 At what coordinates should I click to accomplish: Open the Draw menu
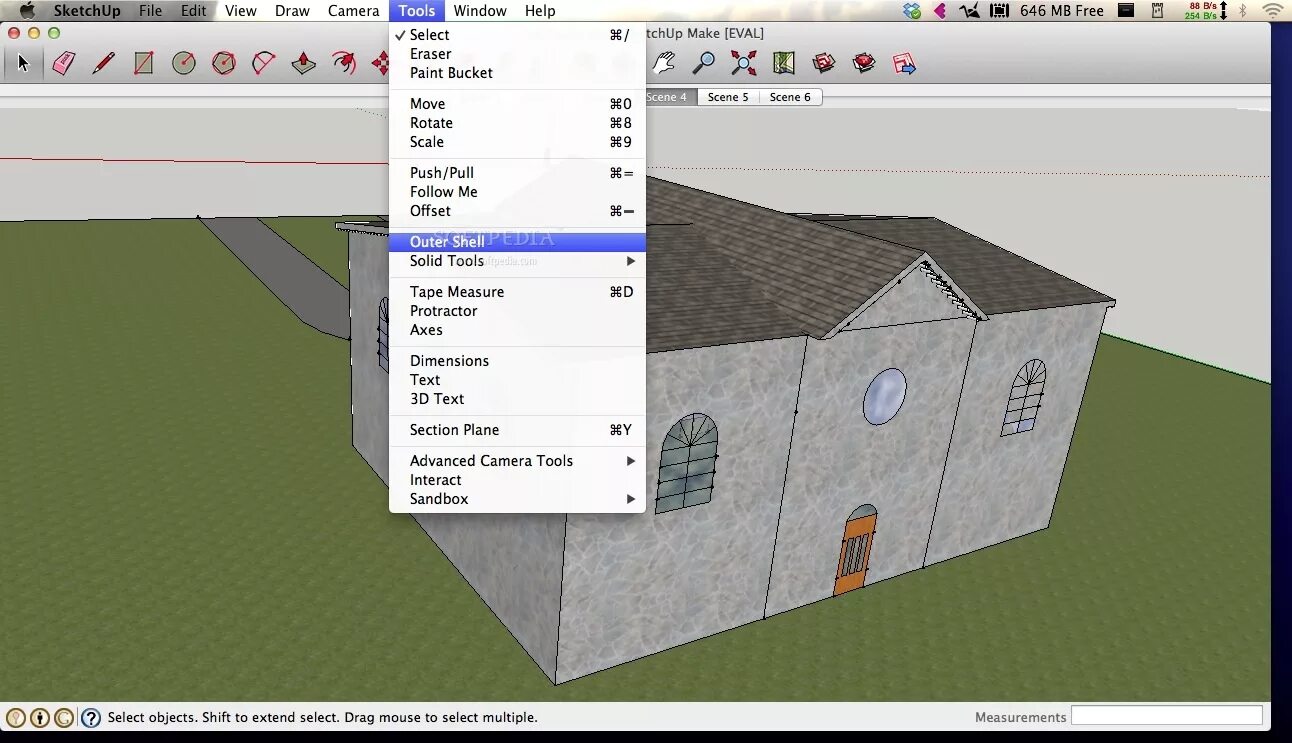pos(292,11)
